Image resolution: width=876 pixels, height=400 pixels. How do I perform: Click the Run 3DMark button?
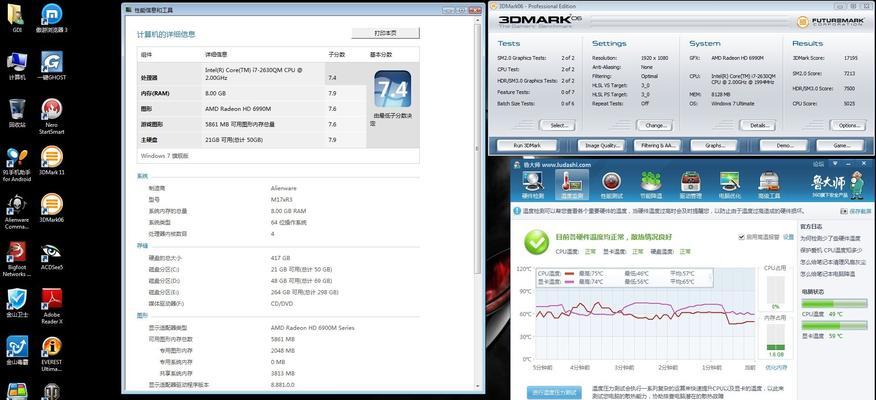pos(527,145)
